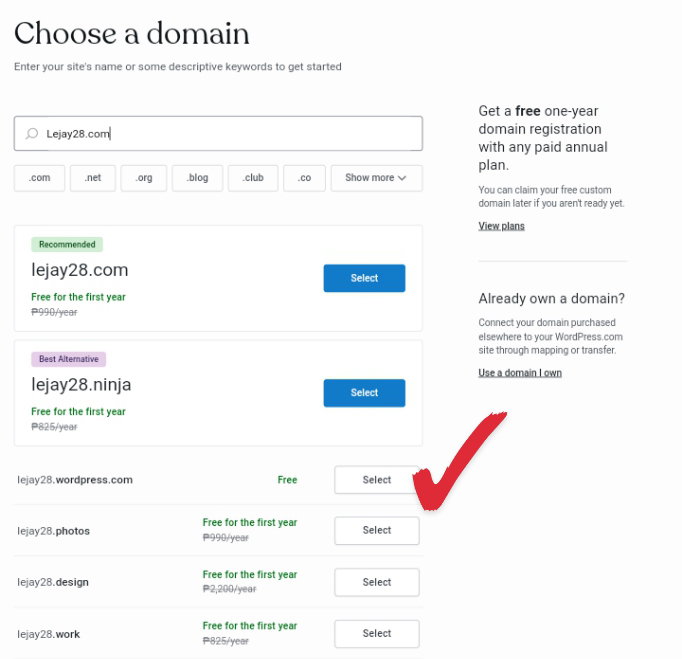Screen dimensions: 682x659
Task: Click the Show more chevron arrow
Action: click(402, 178)
